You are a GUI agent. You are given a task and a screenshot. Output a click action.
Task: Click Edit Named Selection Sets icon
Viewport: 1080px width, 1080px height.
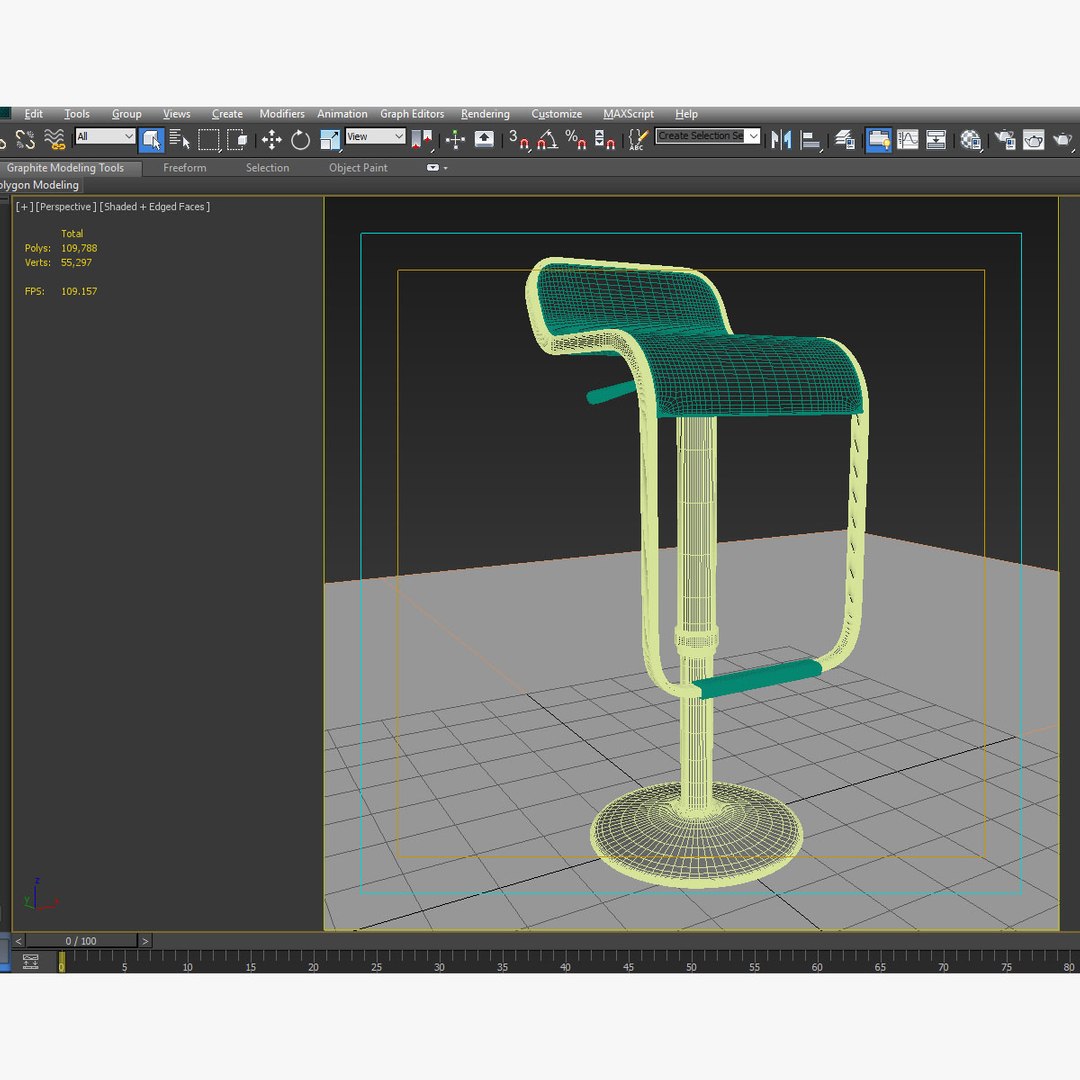pyautogui.click(x=638, y=140)
